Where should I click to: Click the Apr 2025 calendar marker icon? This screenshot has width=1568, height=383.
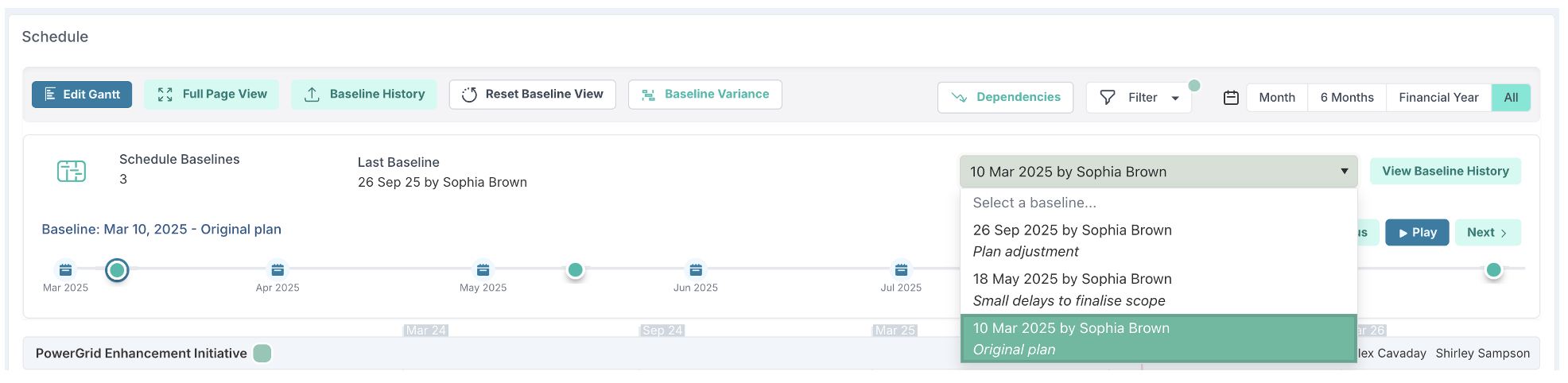coord(278,270)
